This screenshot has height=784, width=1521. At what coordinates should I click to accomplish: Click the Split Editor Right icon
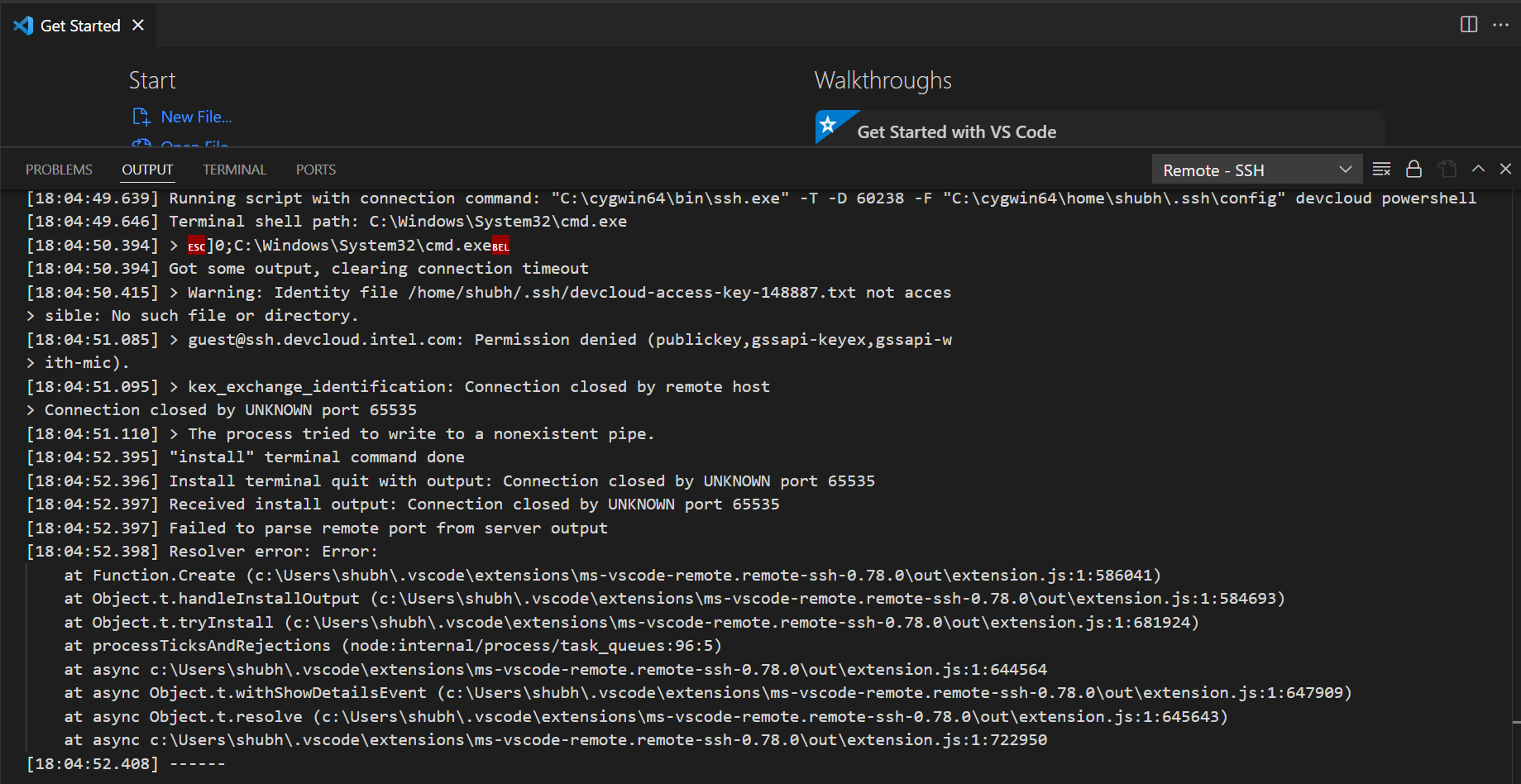tap(1469, 25)
